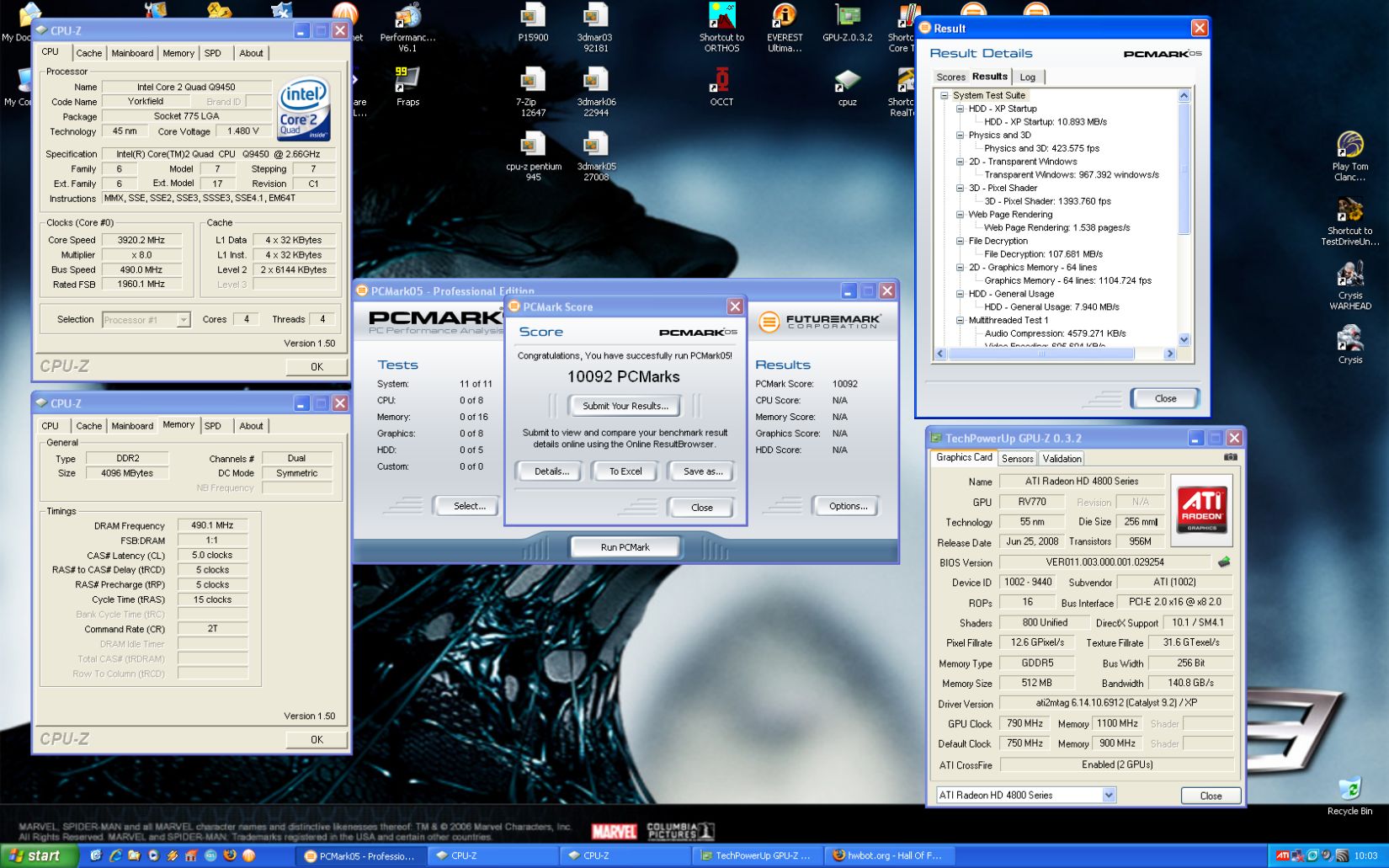The image size is (1389, 868).
Task: Collapse the File Decryption node
Action: (x=960, y=241)
